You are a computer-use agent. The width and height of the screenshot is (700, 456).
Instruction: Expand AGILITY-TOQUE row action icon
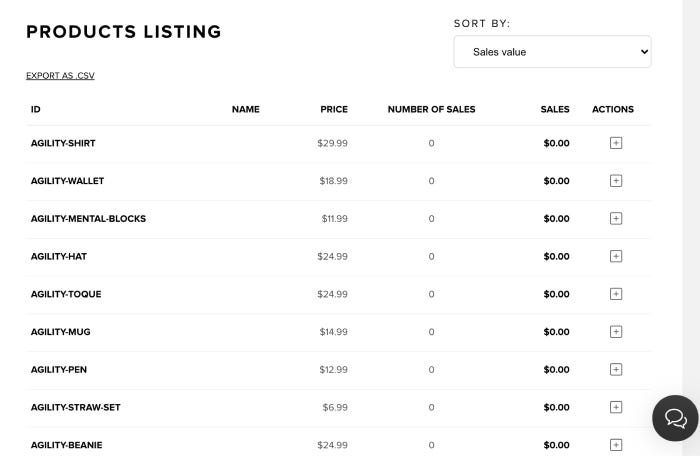pyautogui.click(x=616, y=294)
